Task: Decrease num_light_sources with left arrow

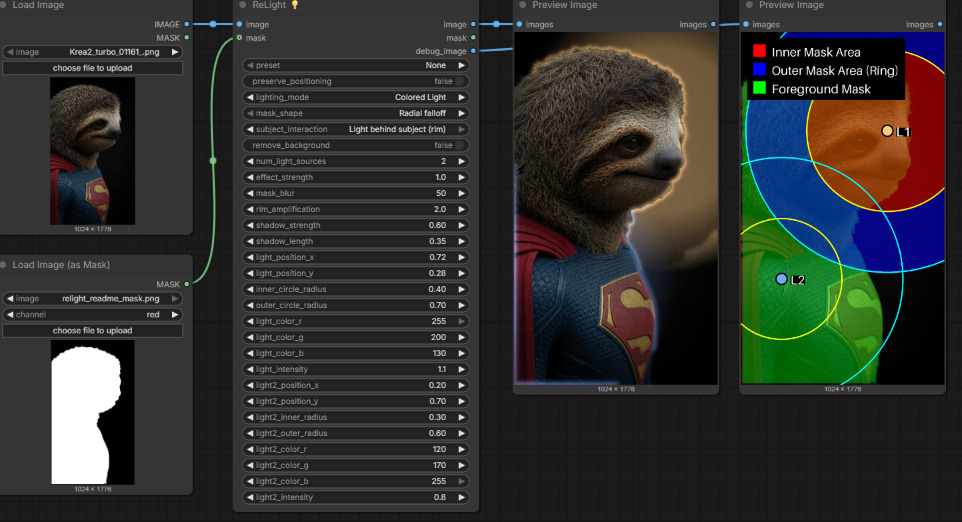Action: [x=250, y=161]
